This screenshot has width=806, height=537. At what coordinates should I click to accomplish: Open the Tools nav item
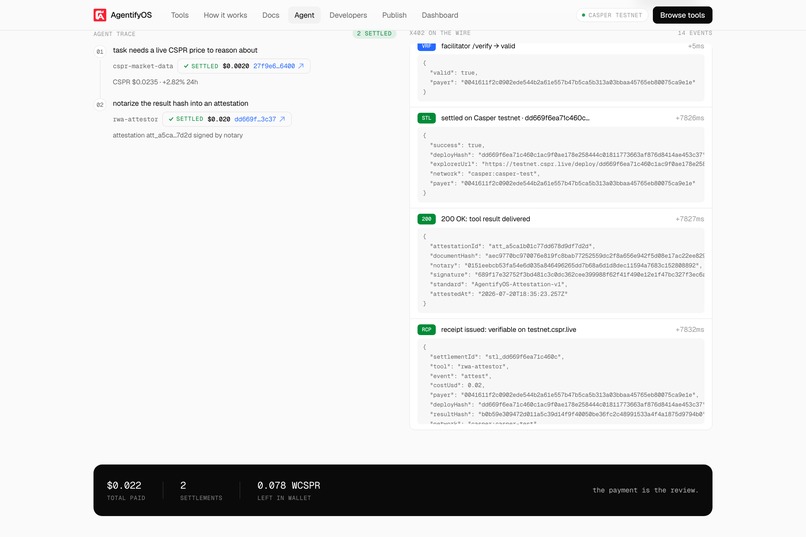[x=179, y=15]
